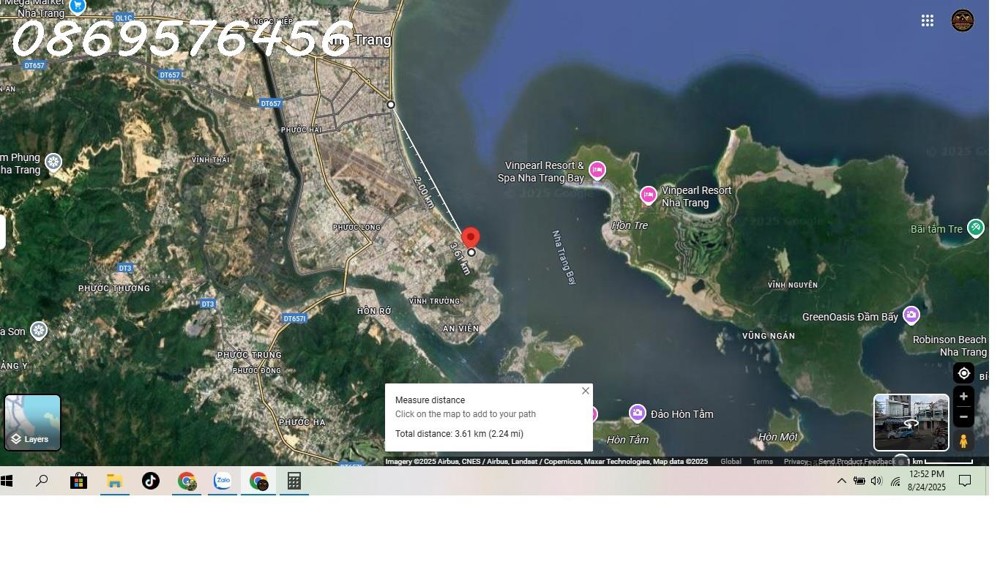
Task: Zoom out the map
Action: pyautogui.click(x=964, y=417)
